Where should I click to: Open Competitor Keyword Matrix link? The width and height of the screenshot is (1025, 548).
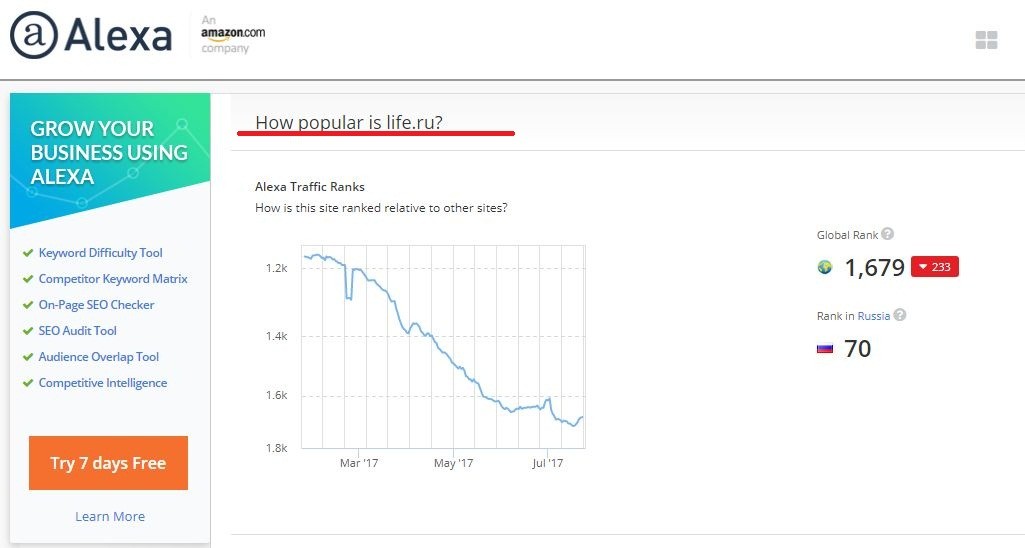pyautogui.click(x=113, y=279)
